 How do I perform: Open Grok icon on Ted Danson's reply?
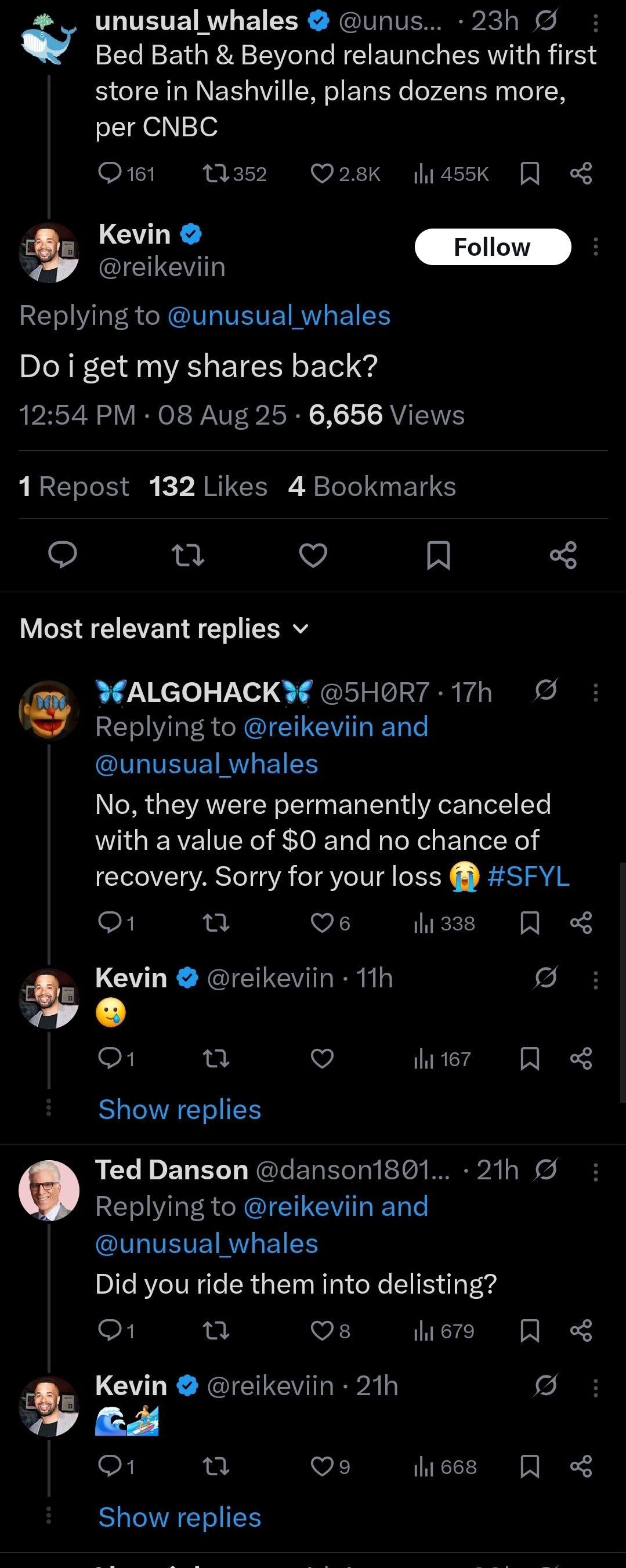click(545, 1169)
